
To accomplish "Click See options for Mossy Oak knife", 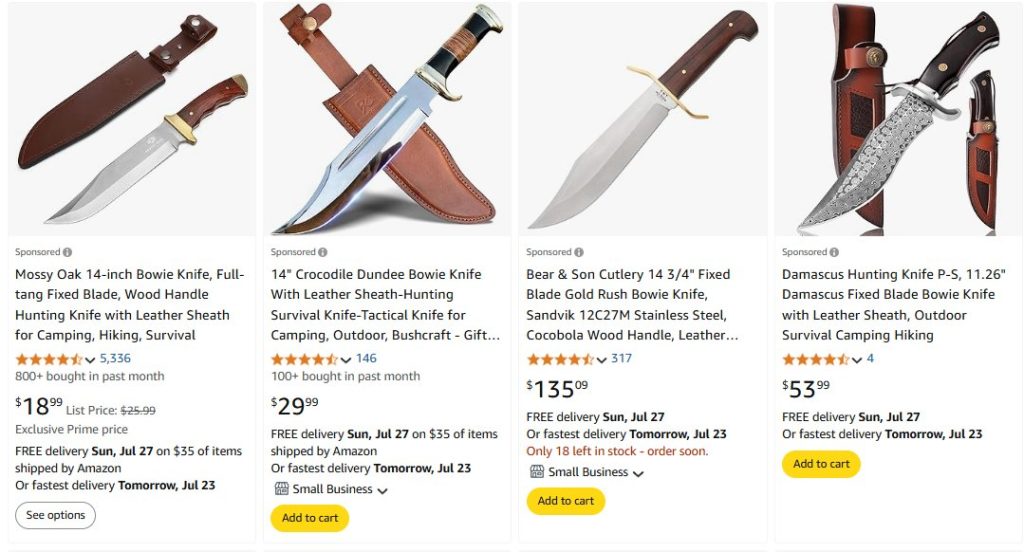I will coord(55,515).
